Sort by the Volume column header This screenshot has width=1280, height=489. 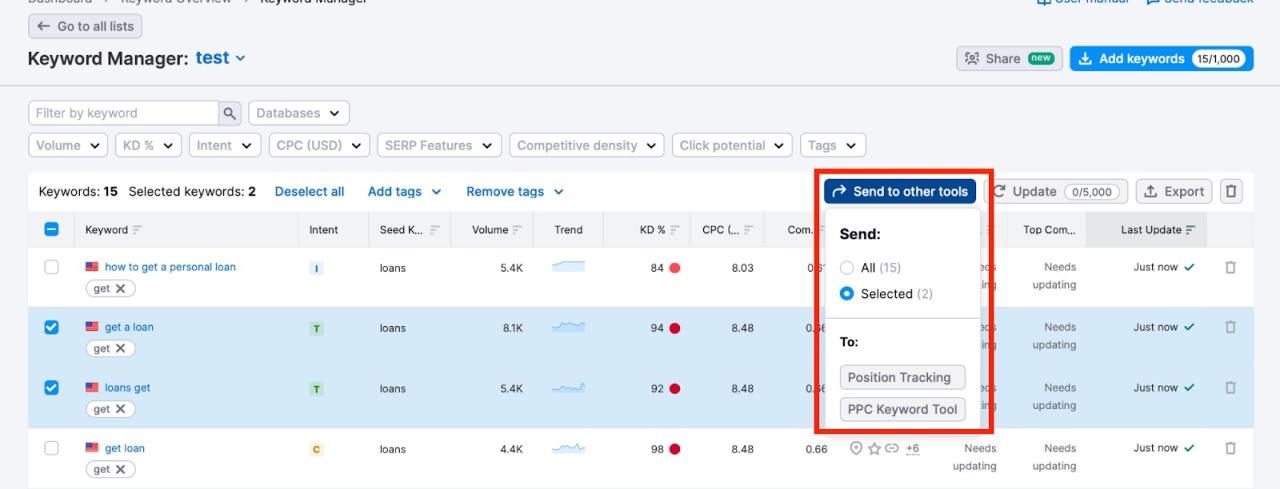(497, 230)
